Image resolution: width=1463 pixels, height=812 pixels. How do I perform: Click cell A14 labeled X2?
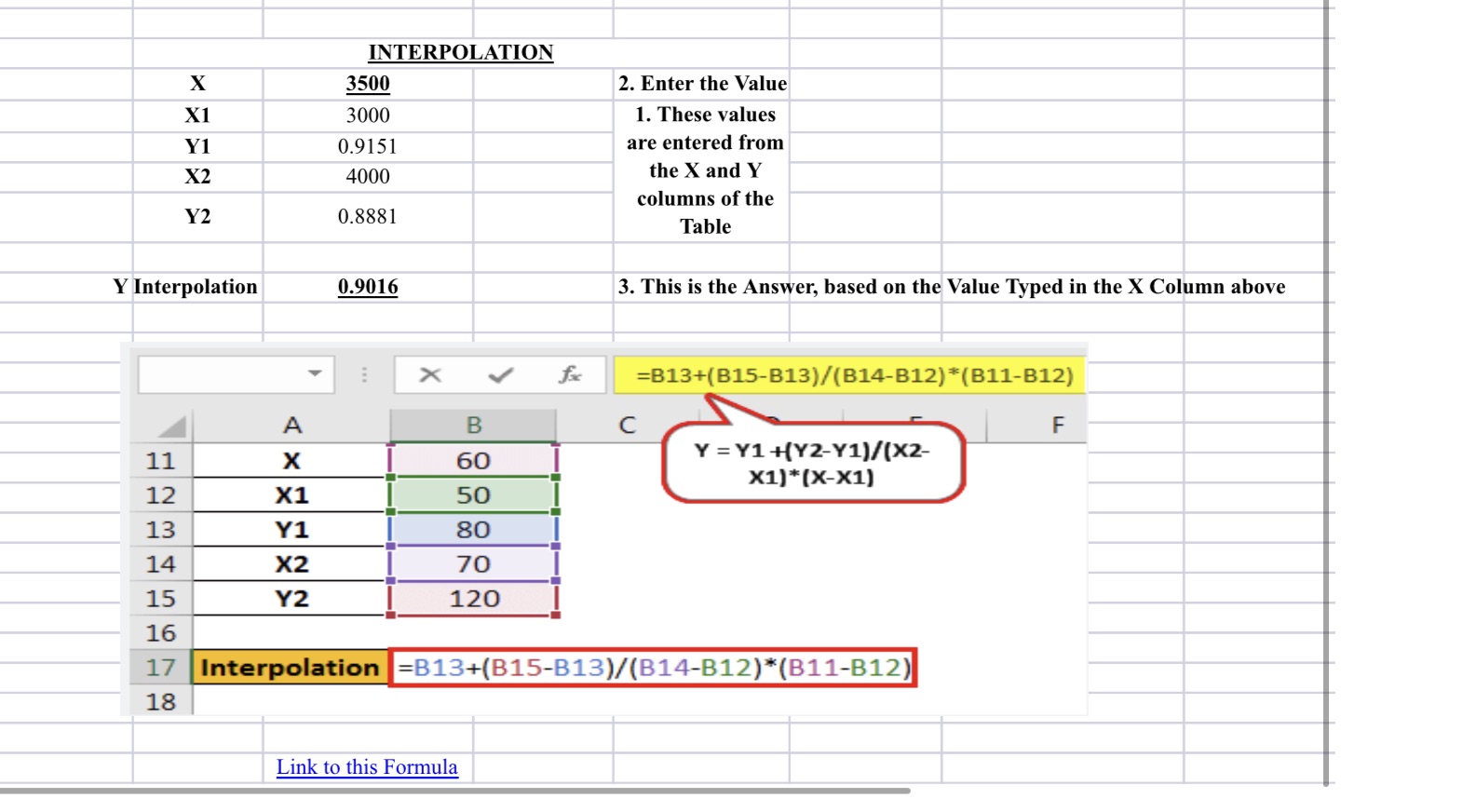pyautogui.click(x=291, y=564)
